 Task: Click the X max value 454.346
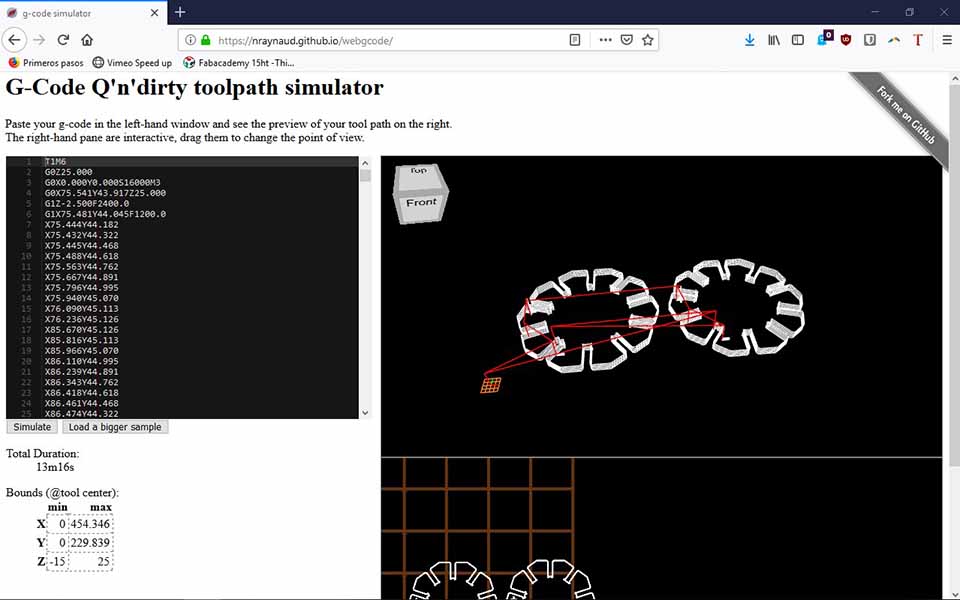point(90,524)
